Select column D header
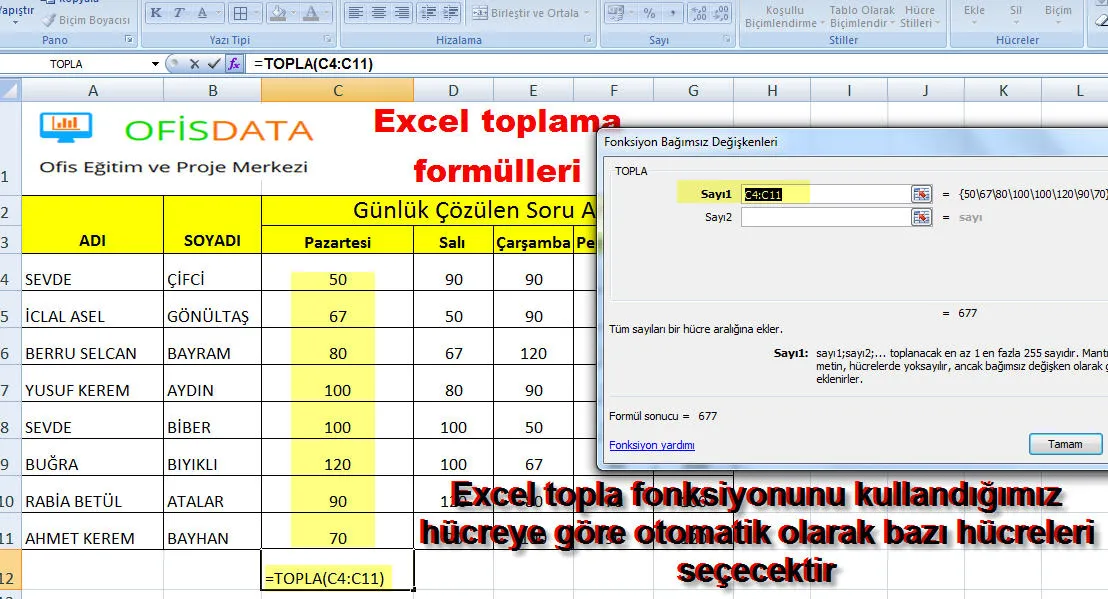Image resolution: width=1108 pixels, height=599 pixels. pos(453,90)
